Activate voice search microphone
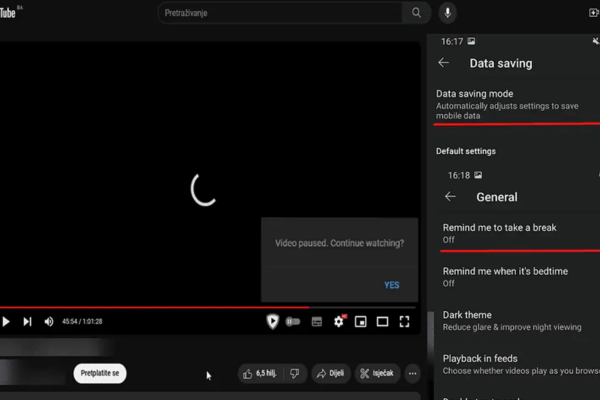Image resolution: width=600 pixels, height=400 pixels. pos(447,13)
